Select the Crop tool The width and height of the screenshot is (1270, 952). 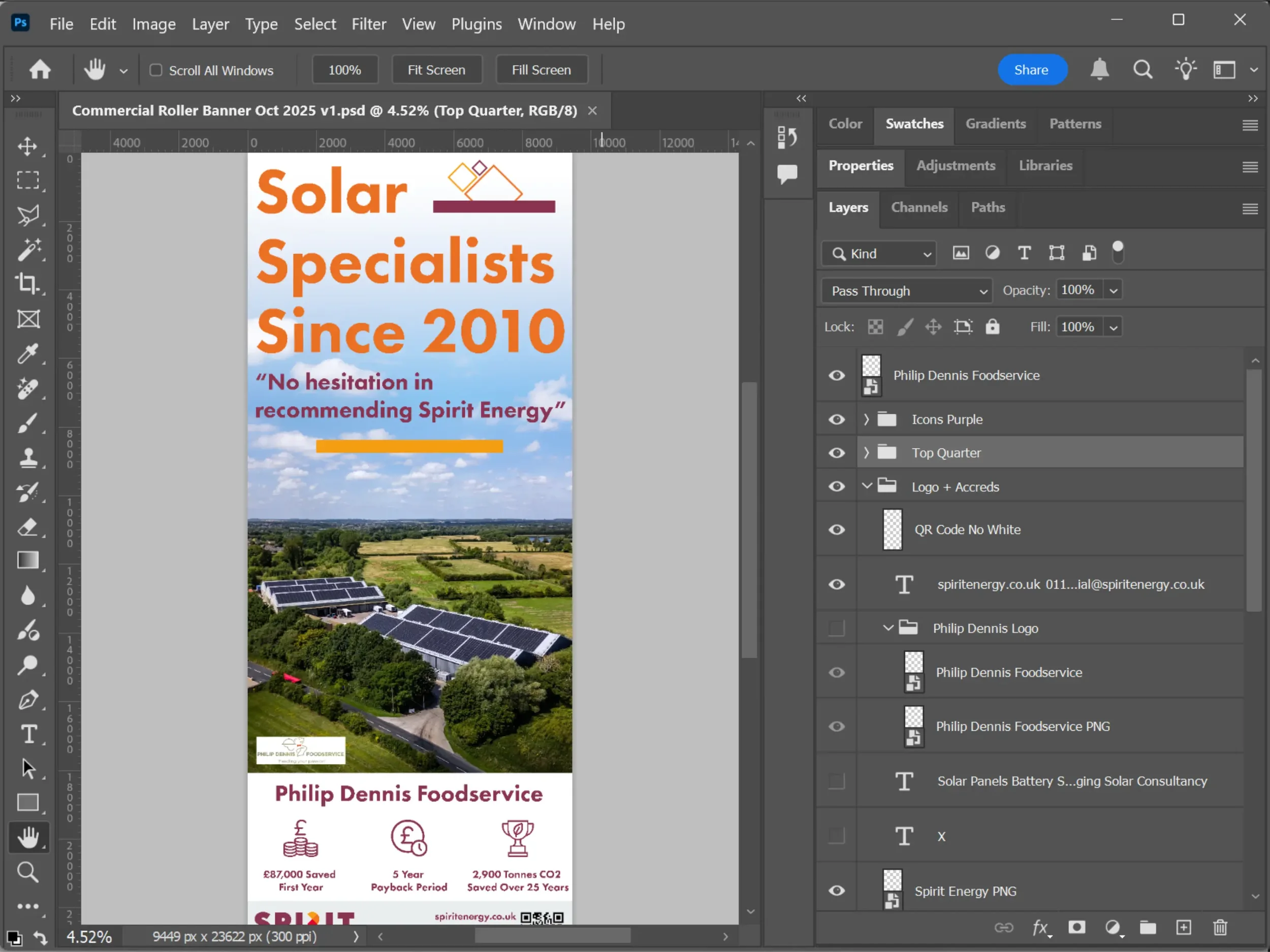point(27,284)
